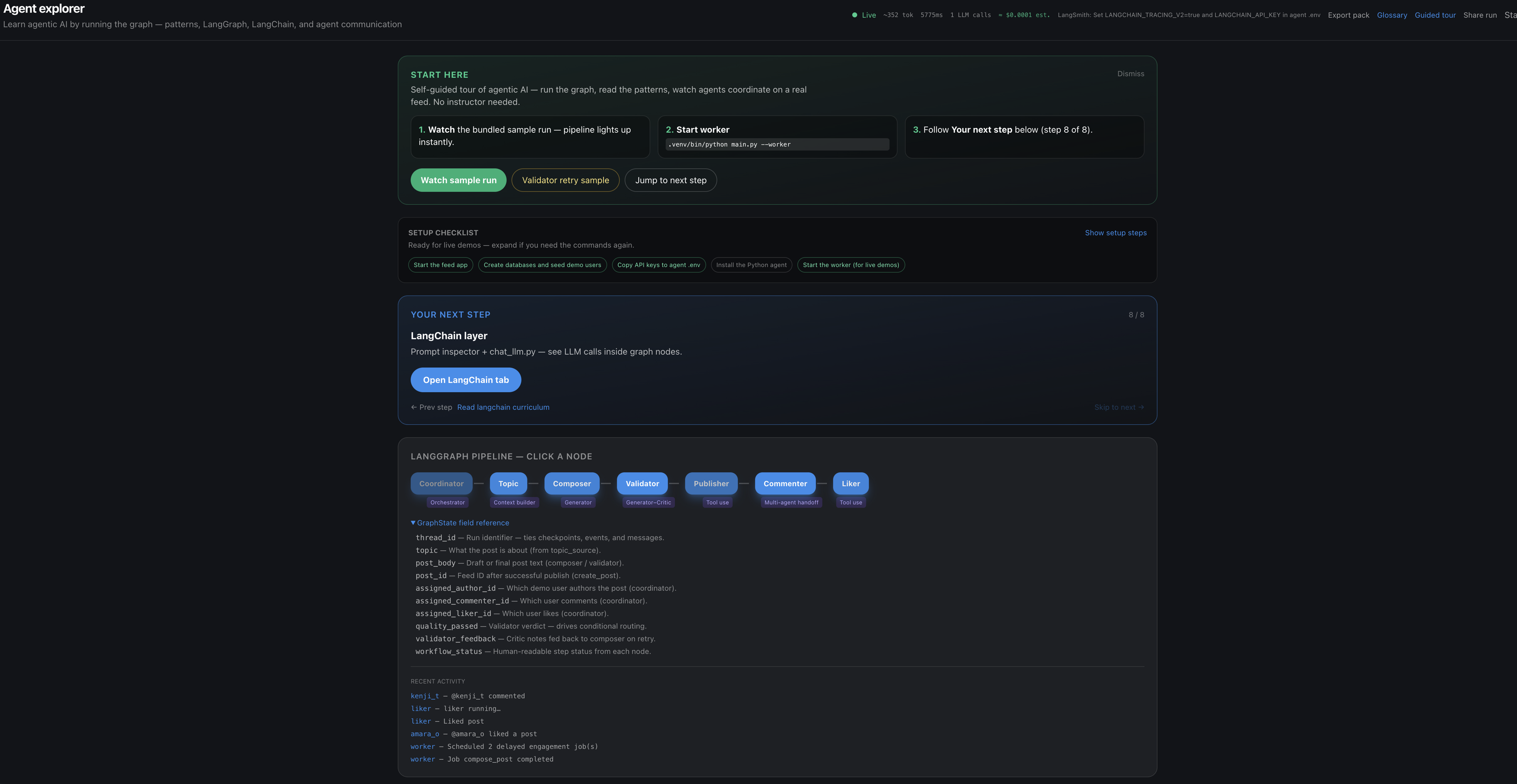Click the Multi-agent handoff pattern tag
This screenshot has height=784, width=1517.
pyautogui.click(x=791, y=502)
